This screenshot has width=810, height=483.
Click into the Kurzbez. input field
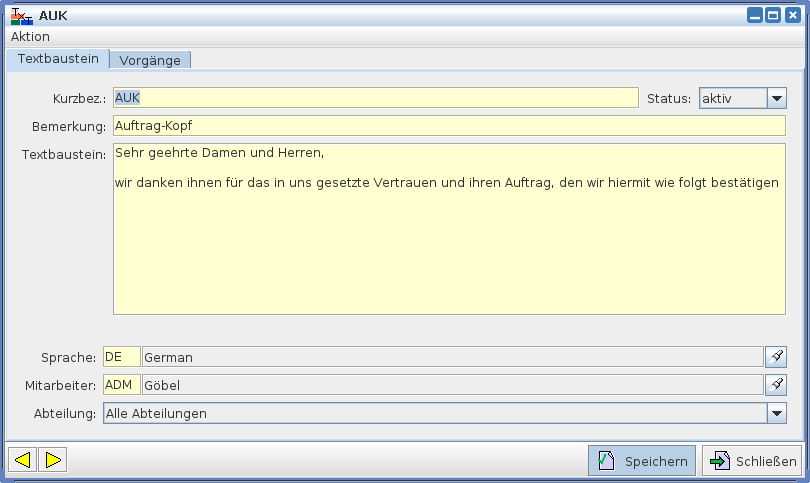[x=375, y=98]
